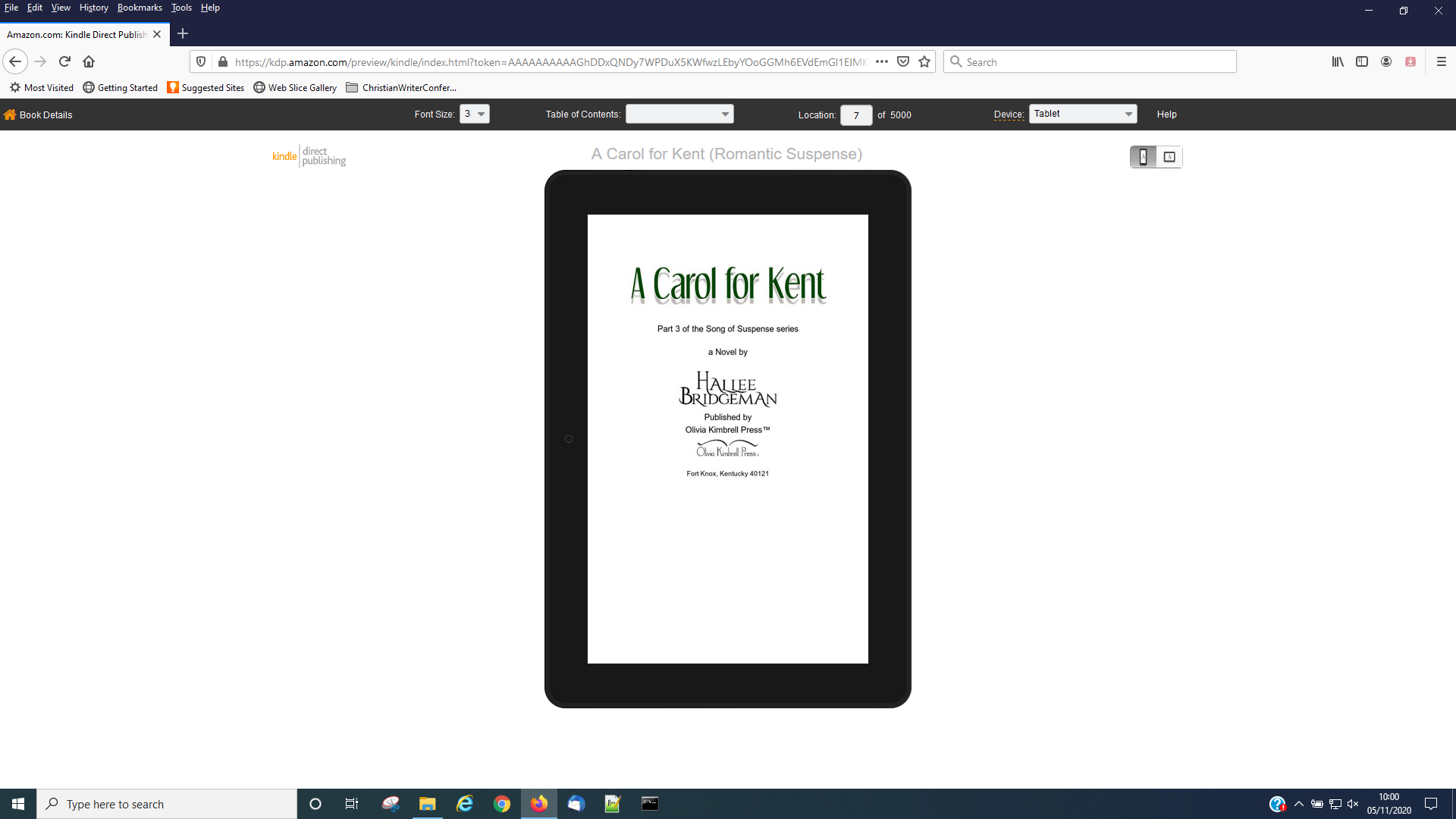Click the browser back arrow
The height and width of the screenshot is (819, 1456).
coord(15,61)
